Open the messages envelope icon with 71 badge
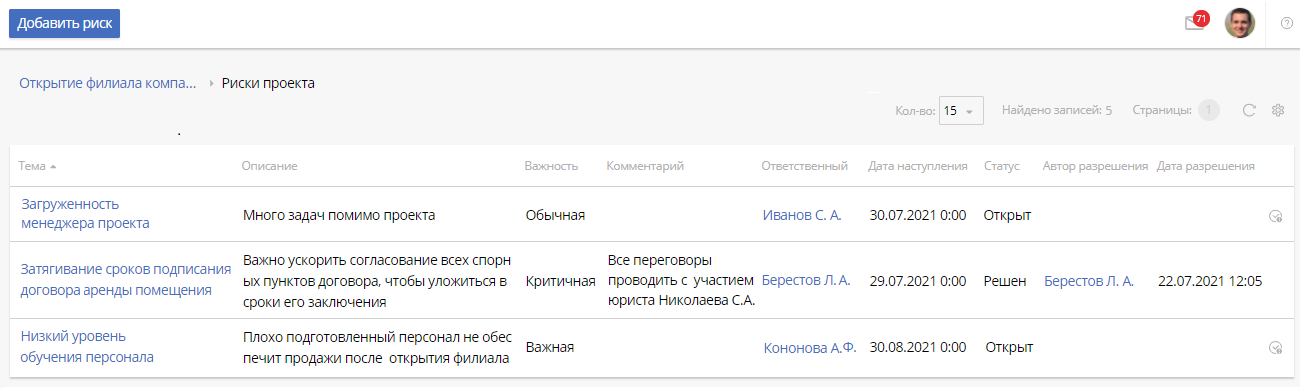This screenshot has height=388, width=1300. 1195,22
